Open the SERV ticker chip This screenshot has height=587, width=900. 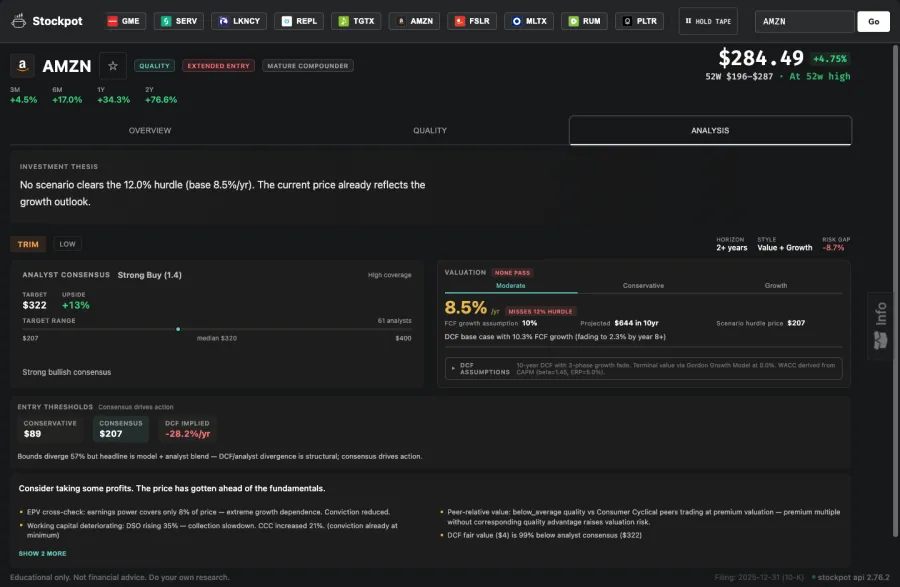pyautogui.click(x=179, y=21)
